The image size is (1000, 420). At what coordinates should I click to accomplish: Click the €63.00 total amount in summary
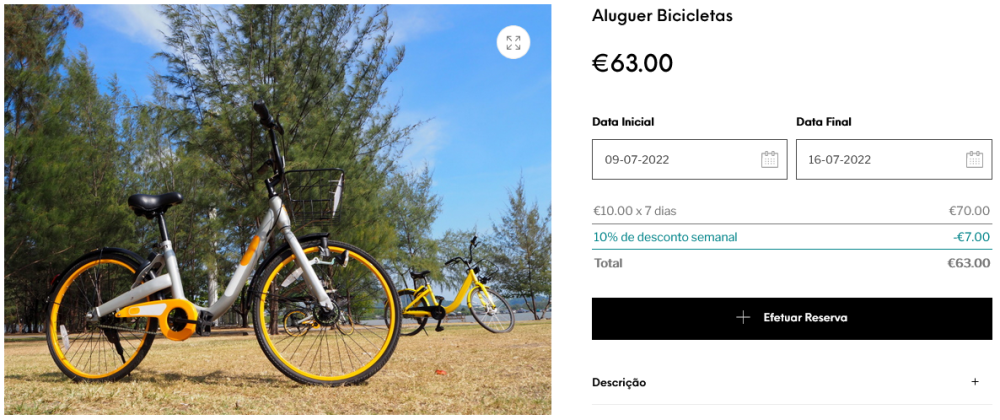pos(968,263)
